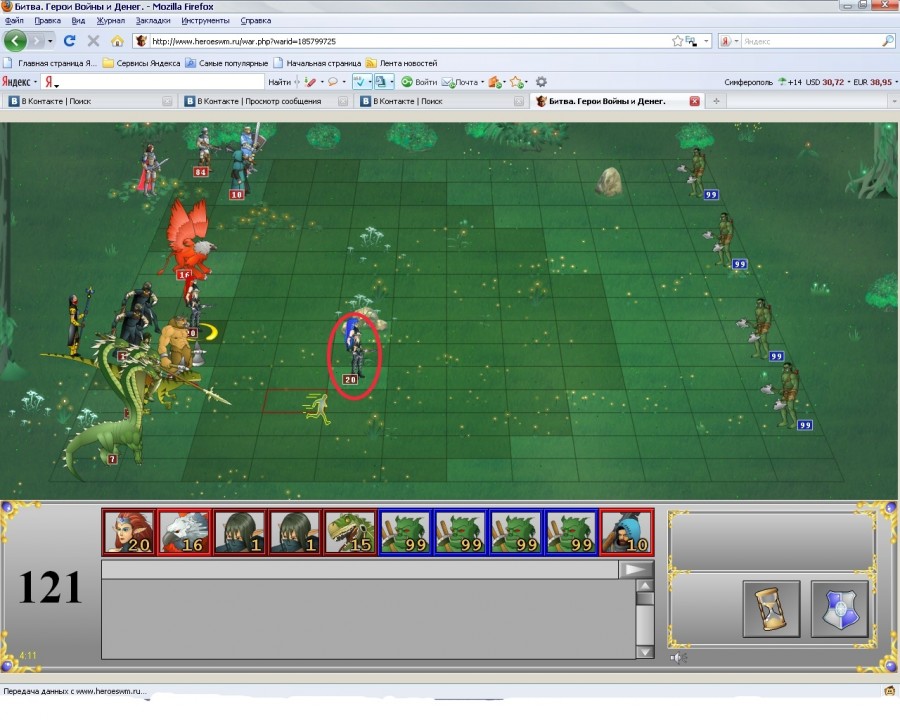Click the Yandex toolbar pencil highlighter icon
The image size is (900, 720).
click(311, 82)
